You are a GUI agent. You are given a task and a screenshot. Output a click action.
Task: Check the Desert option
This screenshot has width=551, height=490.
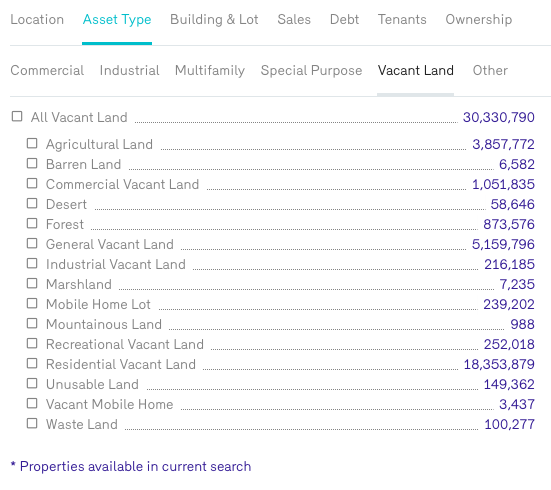(32, 204)
